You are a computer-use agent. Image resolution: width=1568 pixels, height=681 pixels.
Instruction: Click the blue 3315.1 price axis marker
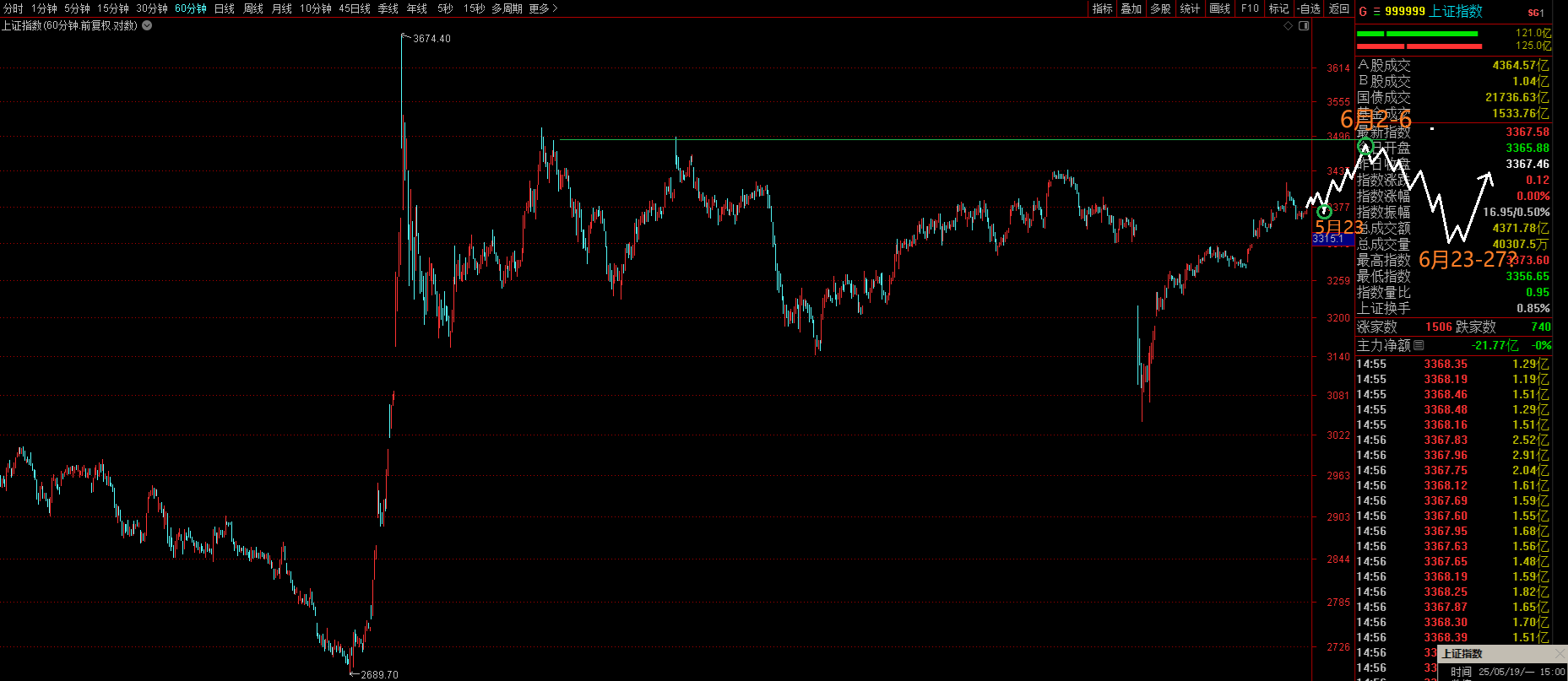click(x=1332, y=240)
